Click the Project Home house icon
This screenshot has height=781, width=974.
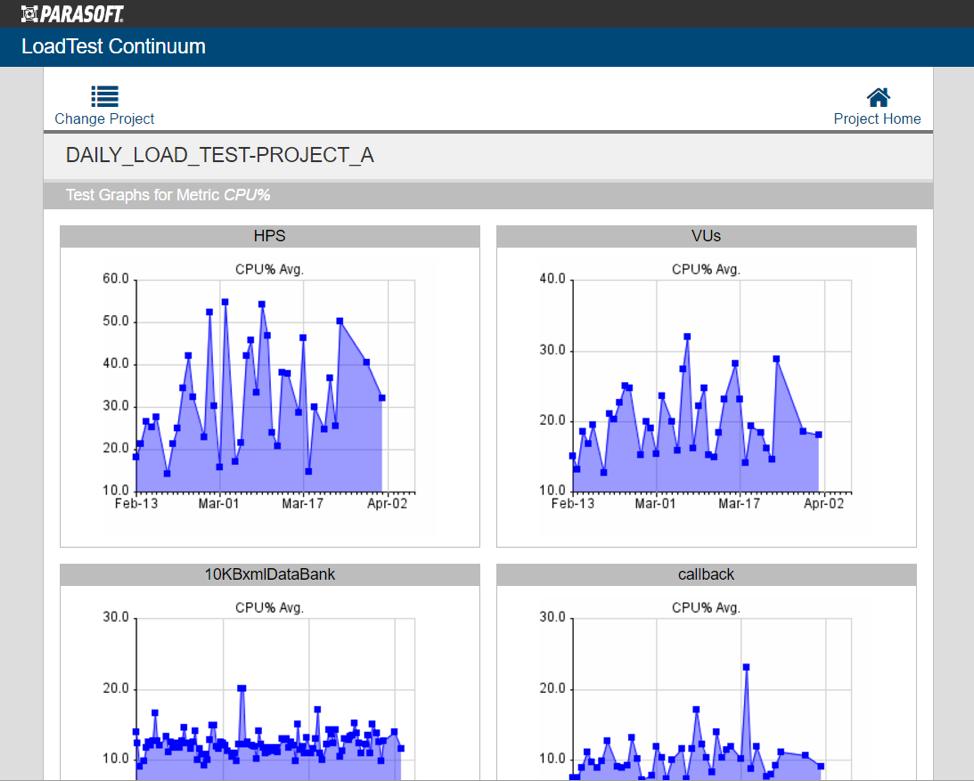[878, 97]
